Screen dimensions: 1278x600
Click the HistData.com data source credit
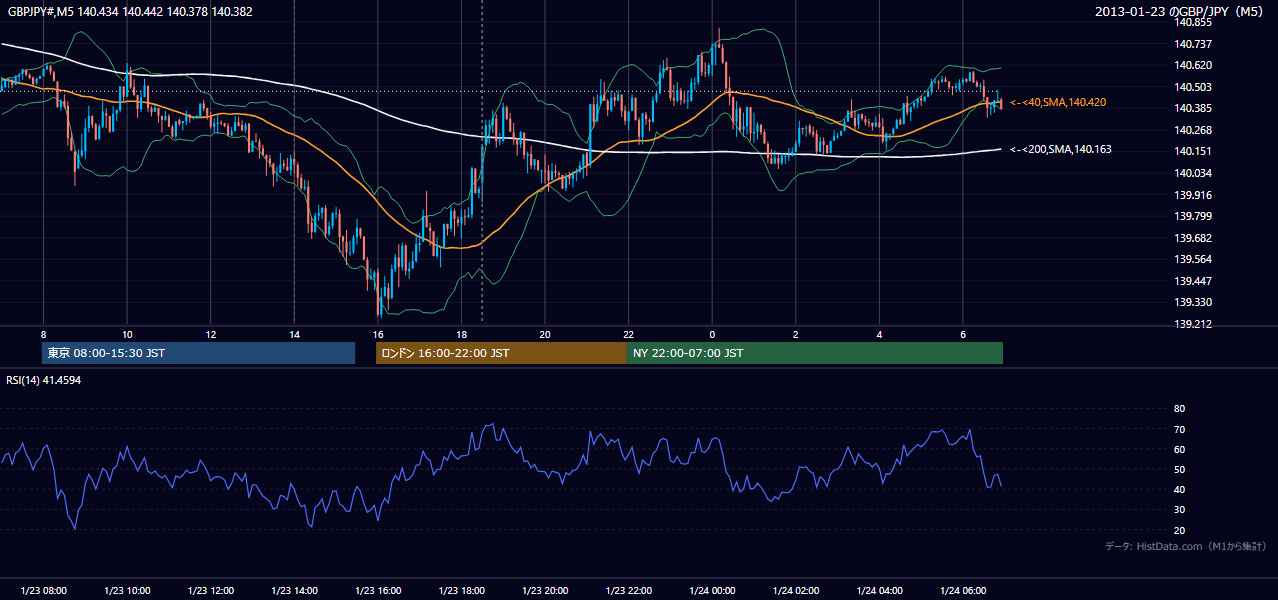[x=1186, y=546]
